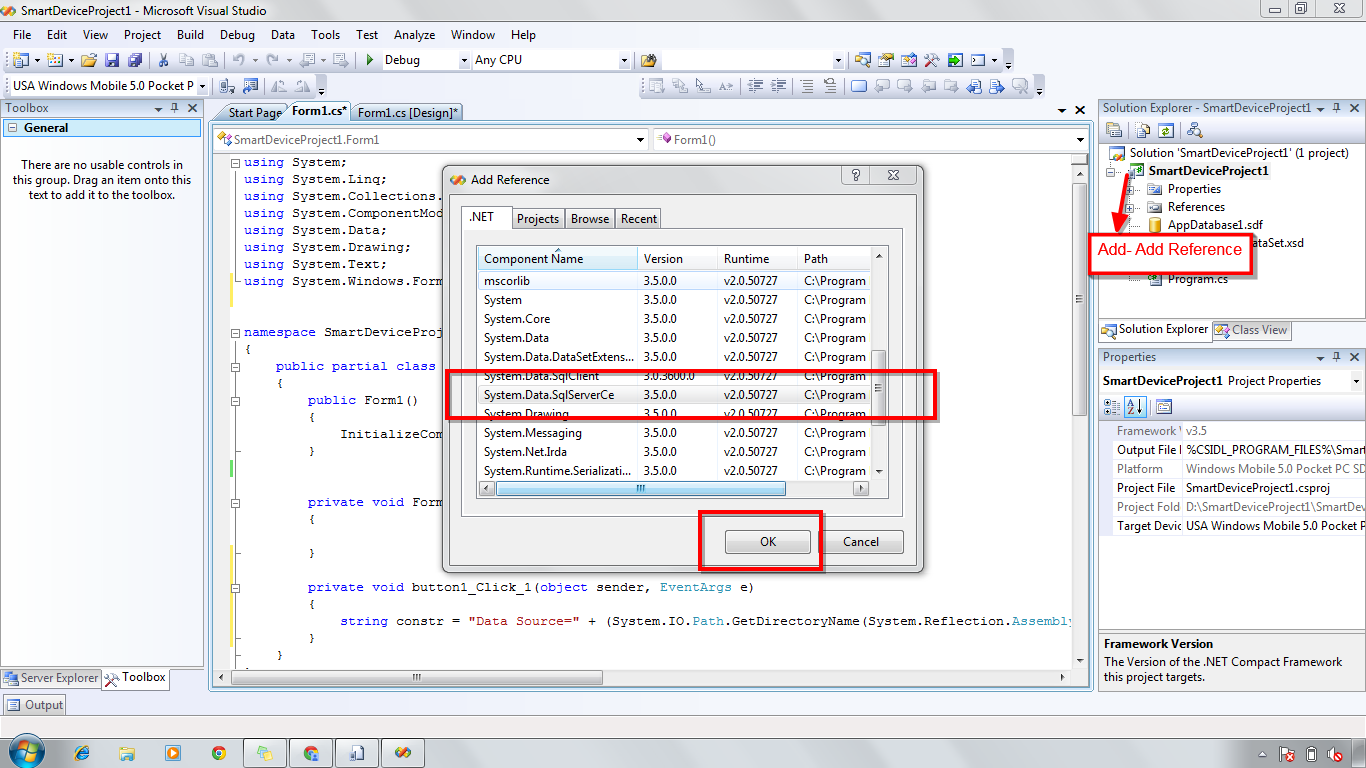This screenshot has height=768, width=1366.
Task: Switch to Recent tab in Add Reference
Action: pyautogui.click(x=639, y=219)
